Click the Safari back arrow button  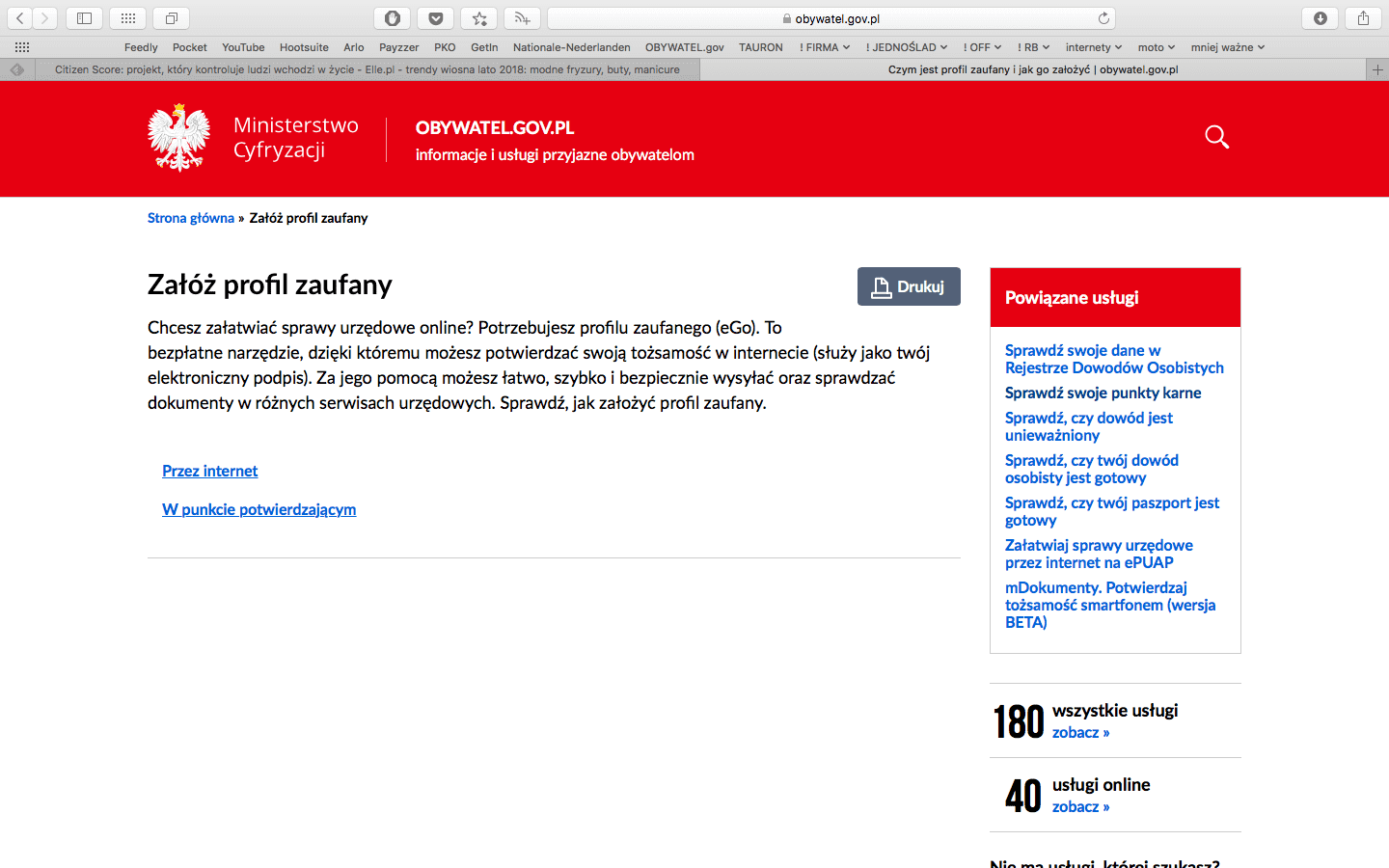(20, 18)
